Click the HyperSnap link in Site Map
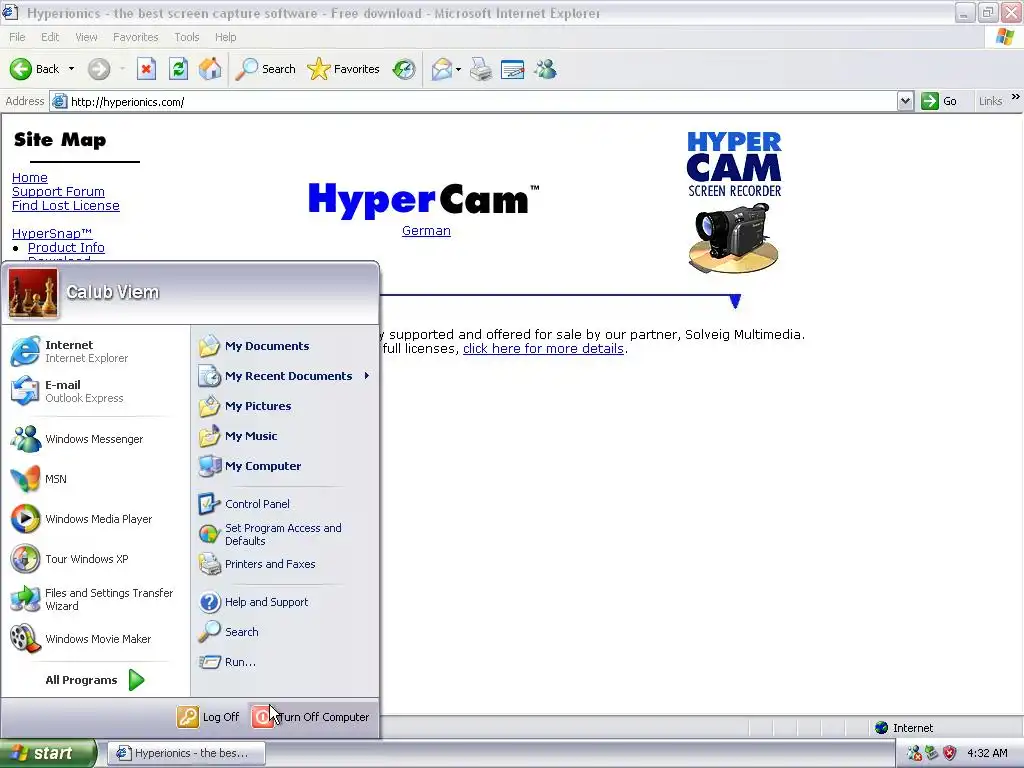This screenshot has height=768, width=1024. point(52,233)
